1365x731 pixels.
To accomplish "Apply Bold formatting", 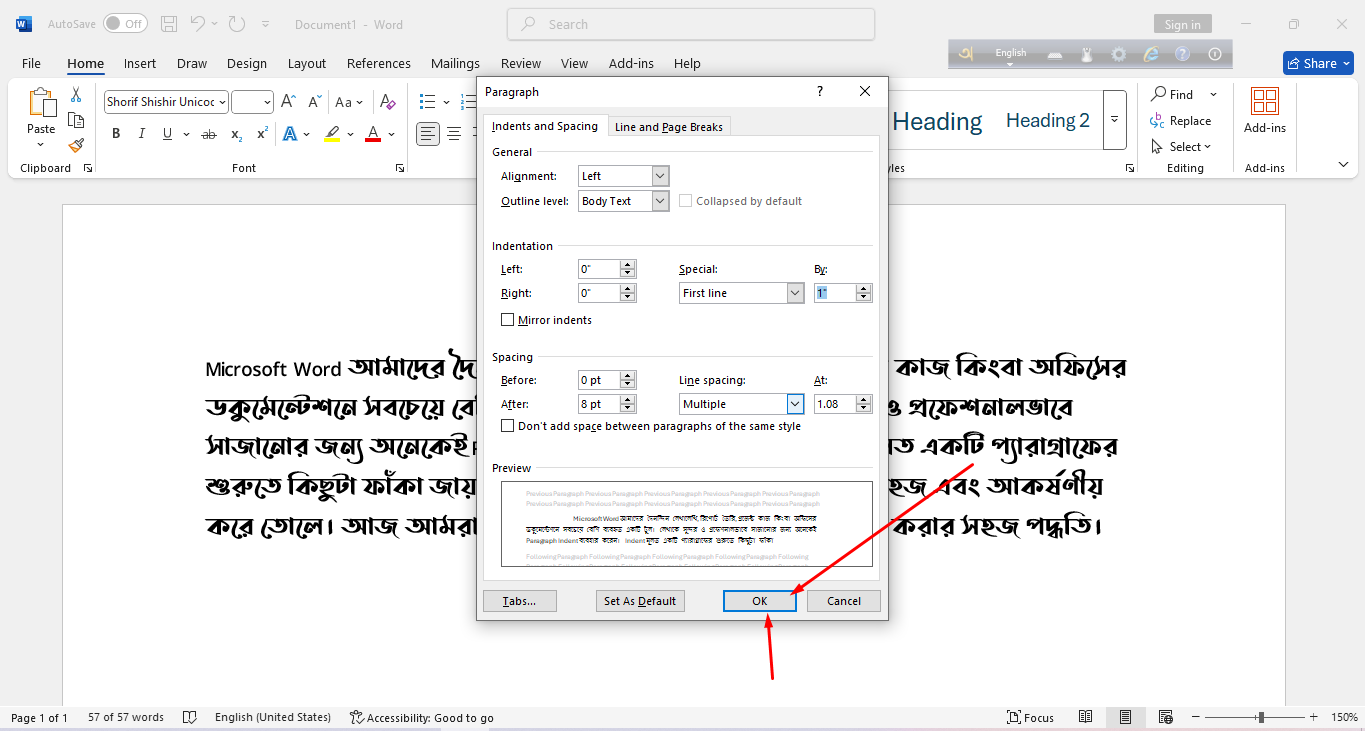I will click(x=116, y=133).
